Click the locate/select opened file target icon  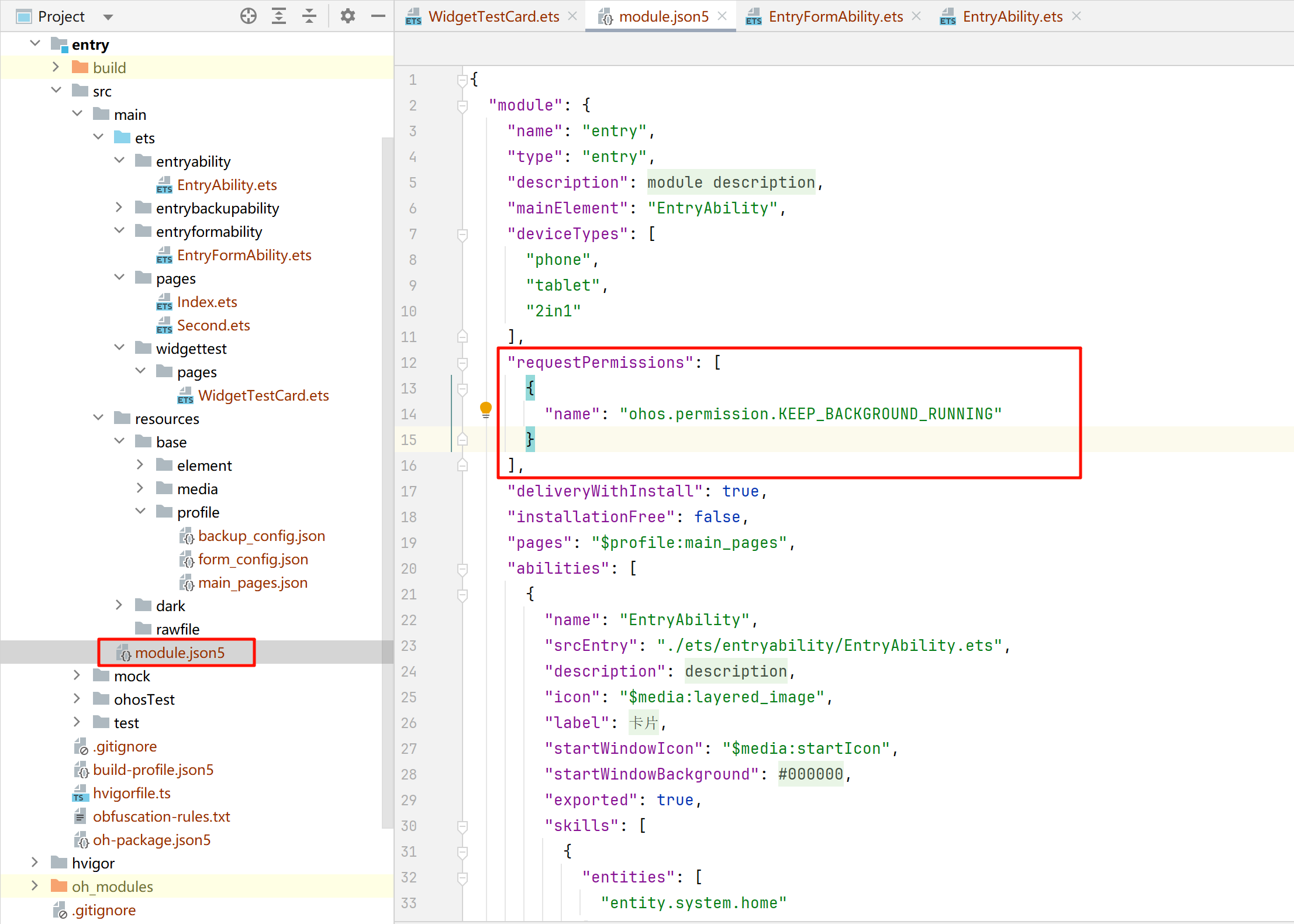tap(249, 16)
